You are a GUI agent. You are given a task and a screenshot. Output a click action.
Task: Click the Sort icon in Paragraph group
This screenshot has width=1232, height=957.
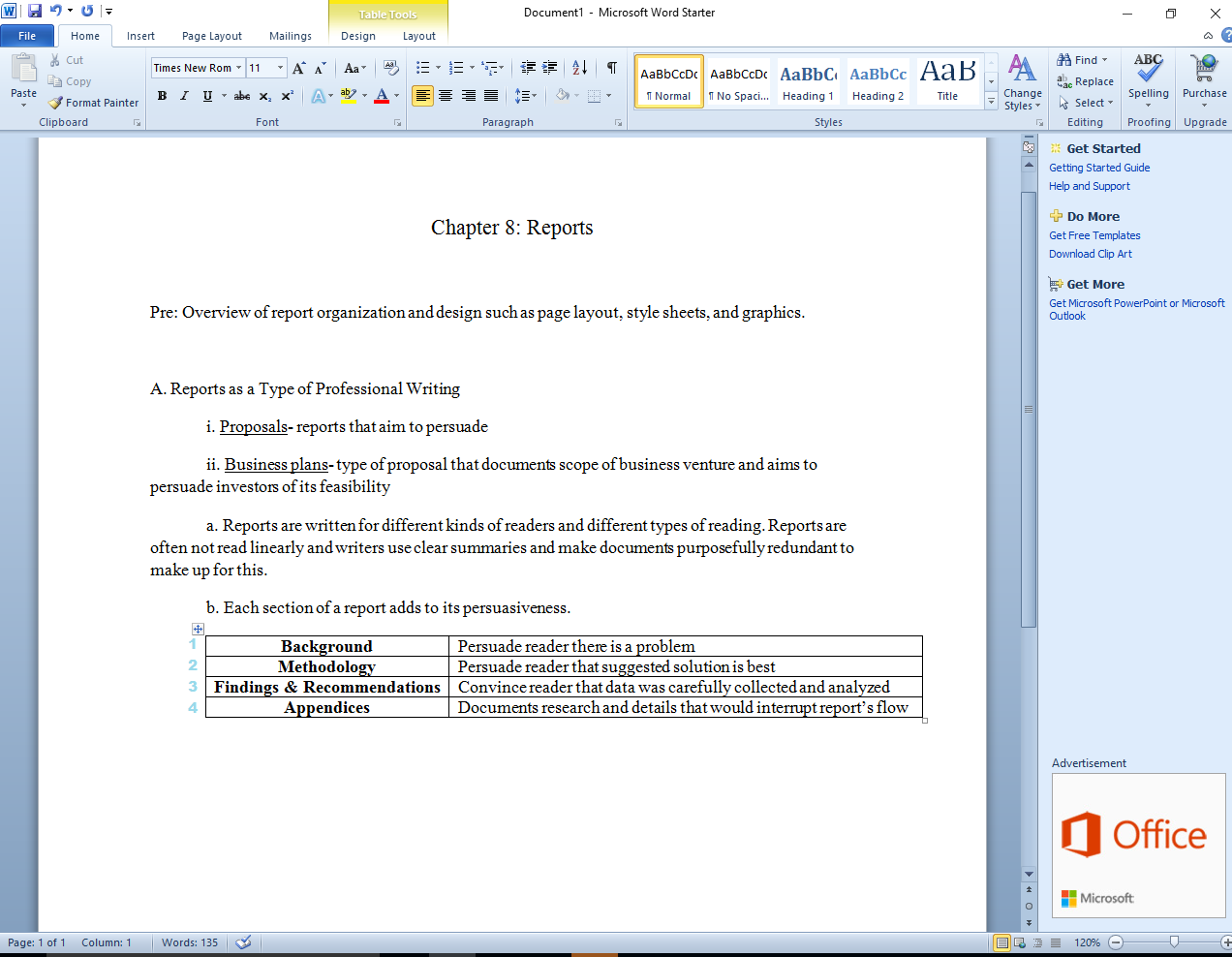[x=579, y=67]
